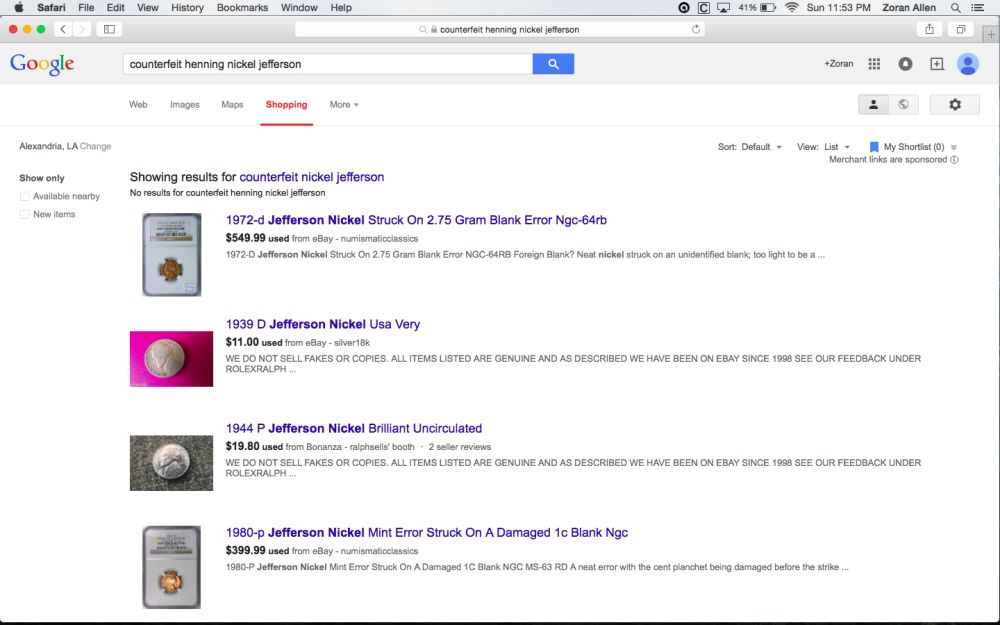1000x625 pixels.
Task: Select the Shopping tab
Action: coord(286,105)
